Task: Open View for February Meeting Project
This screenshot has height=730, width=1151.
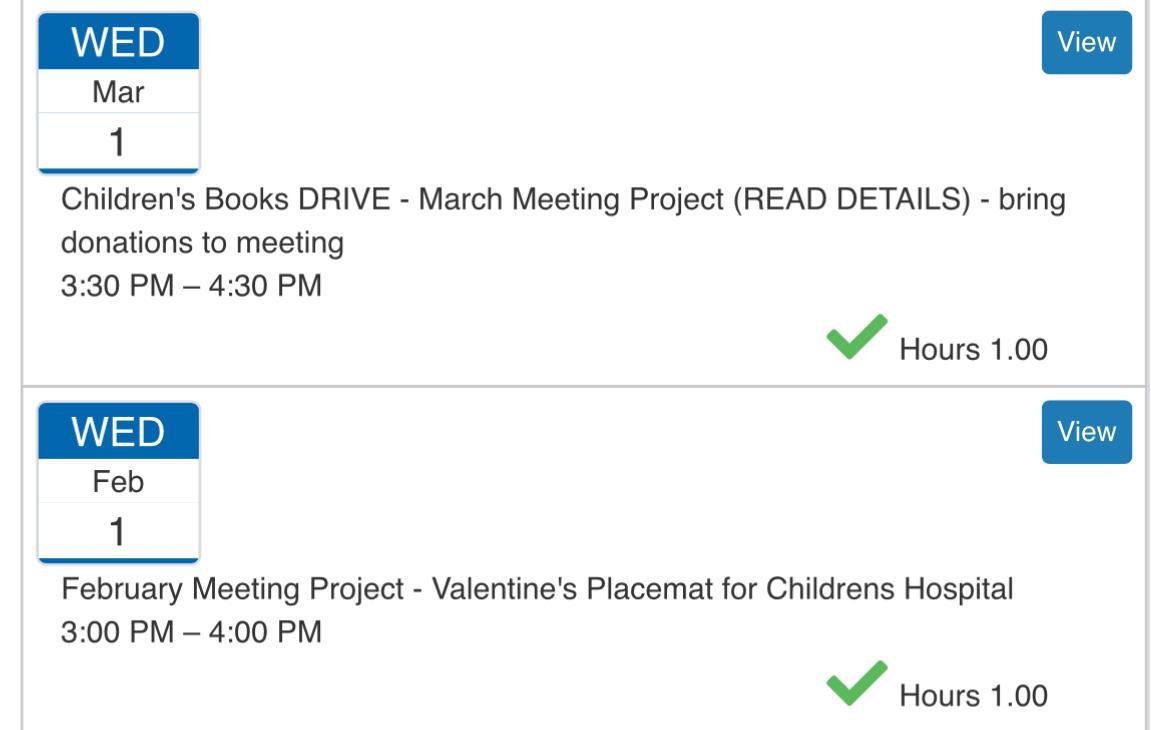Action: (x=1086, y=432)
